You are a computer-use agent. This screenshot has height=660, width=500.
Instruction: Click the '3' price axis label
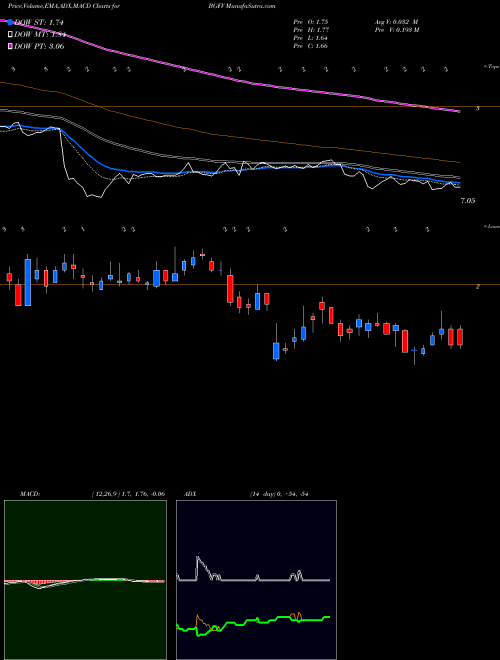pos(477,109)
